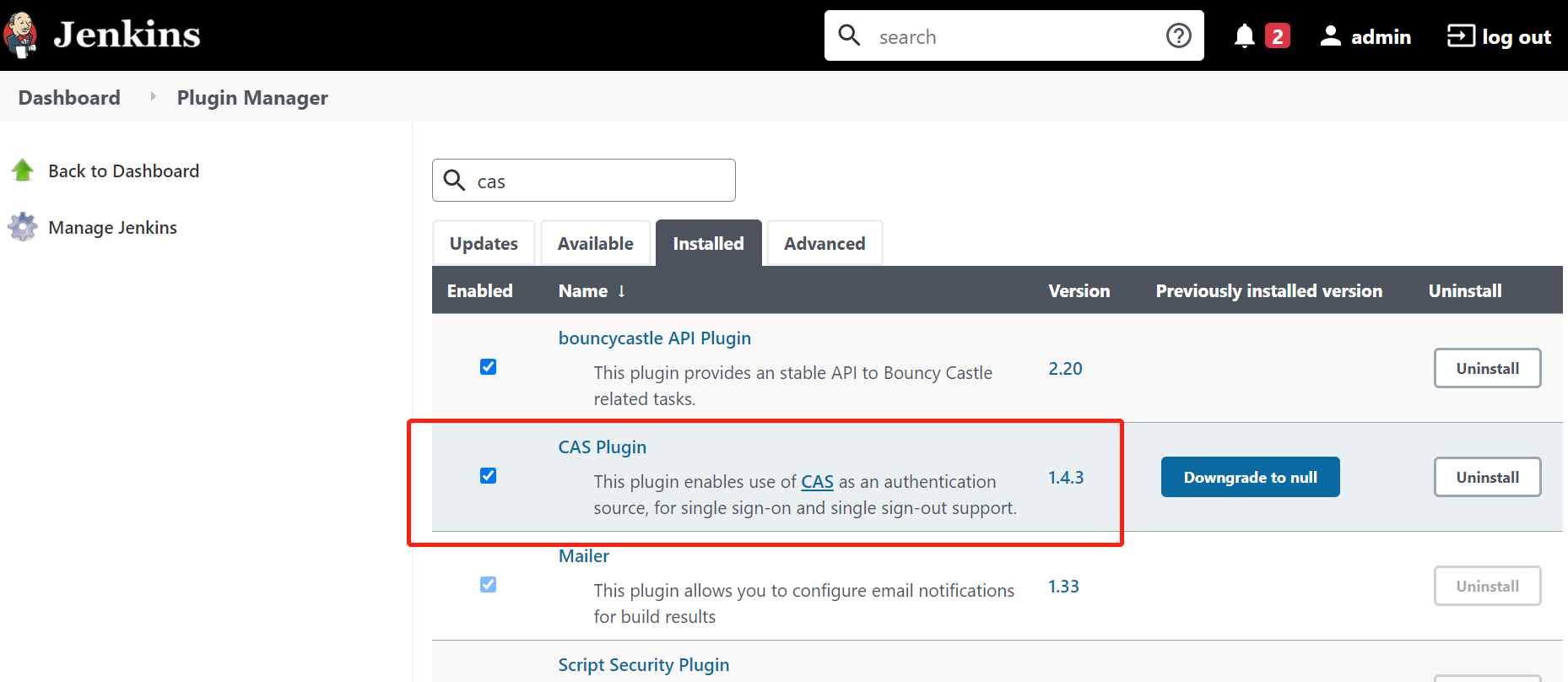Viewport: 1568px width, 682px height.
Task: Open notifications bell icon
Action: [1244, 36]
